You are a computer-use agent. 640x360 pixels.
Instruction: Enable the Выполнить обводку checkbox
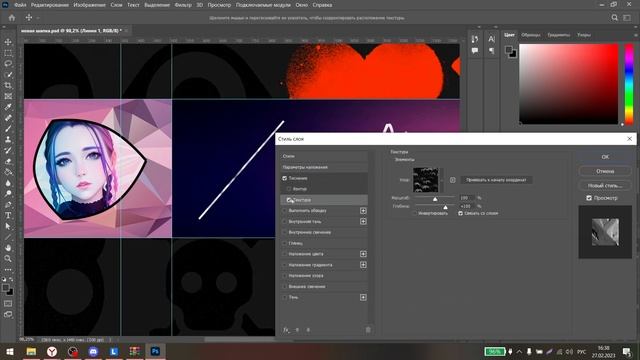[x=284, y=211]
